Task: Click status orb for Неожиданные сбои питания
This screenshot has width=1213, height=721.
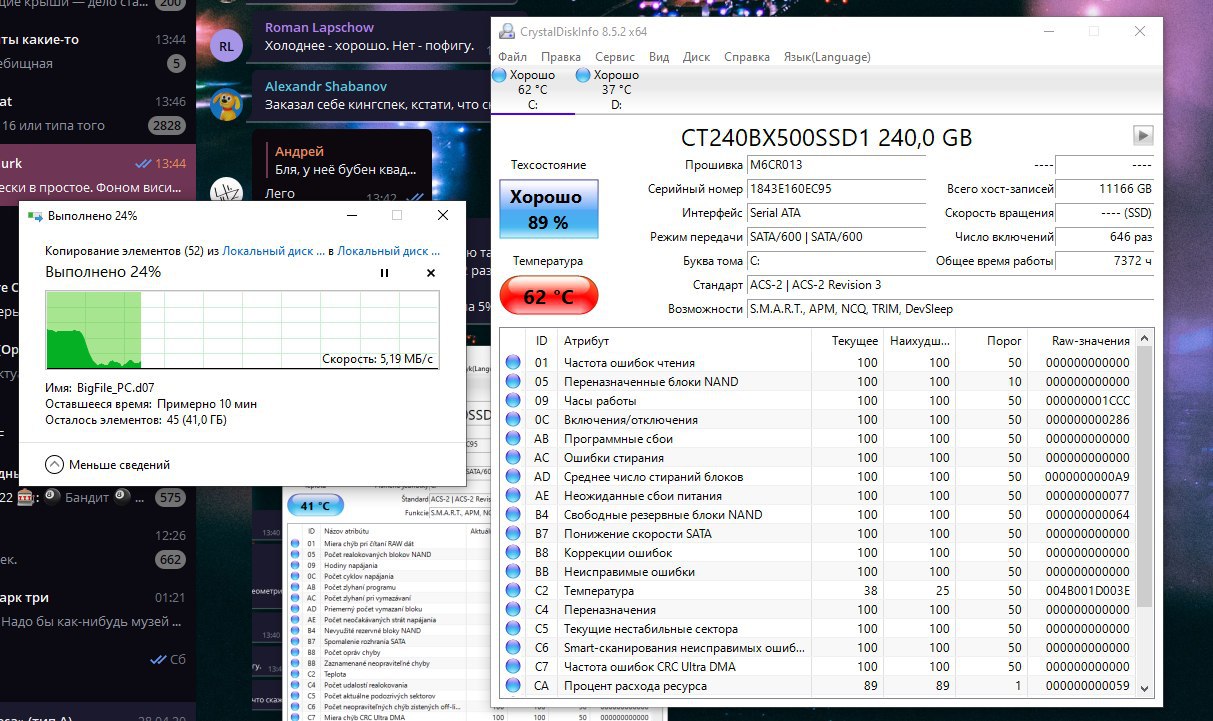Action: click(513, 496)
